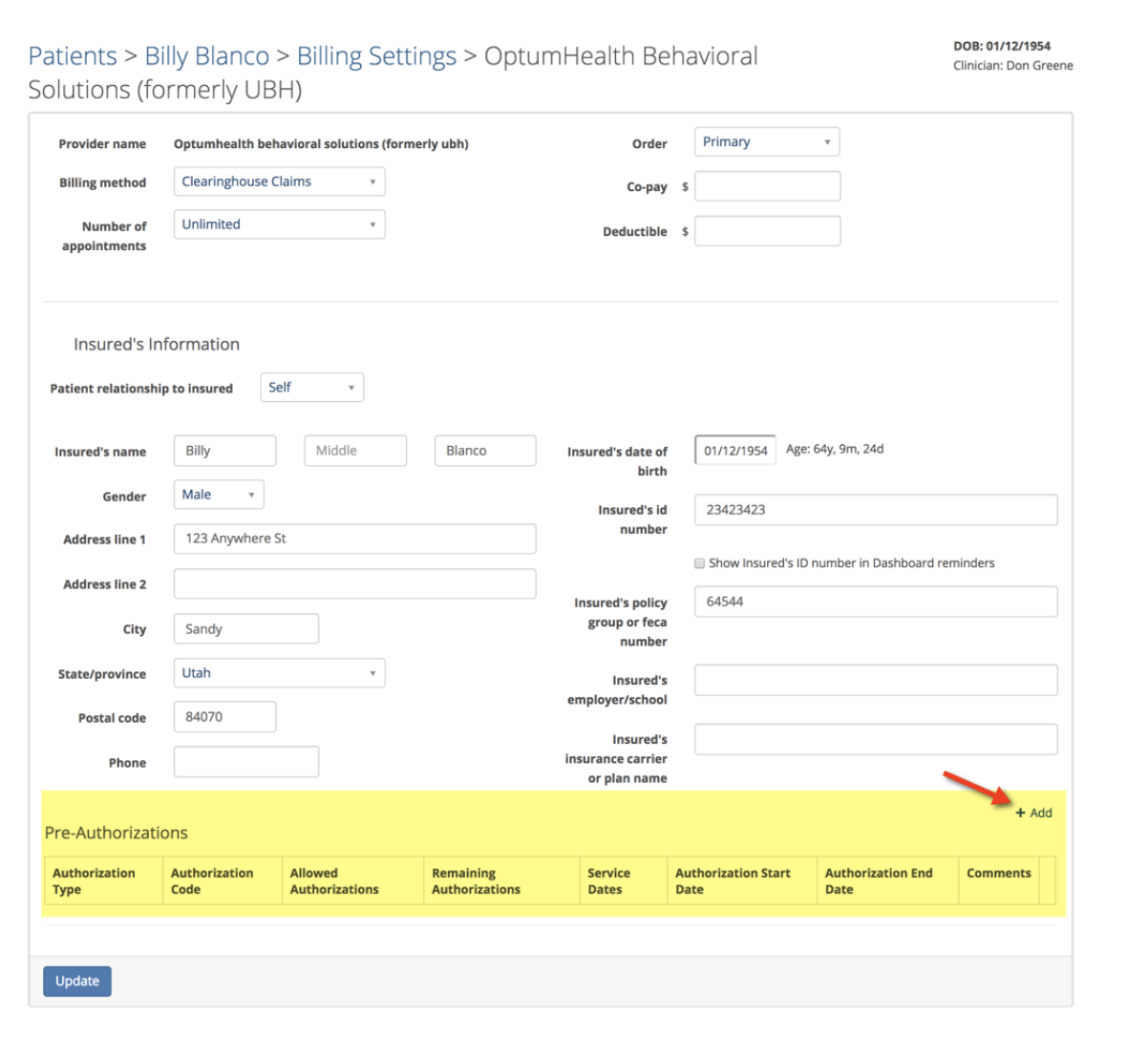Focus the Deductible amount field

click(x=767, y=231)
